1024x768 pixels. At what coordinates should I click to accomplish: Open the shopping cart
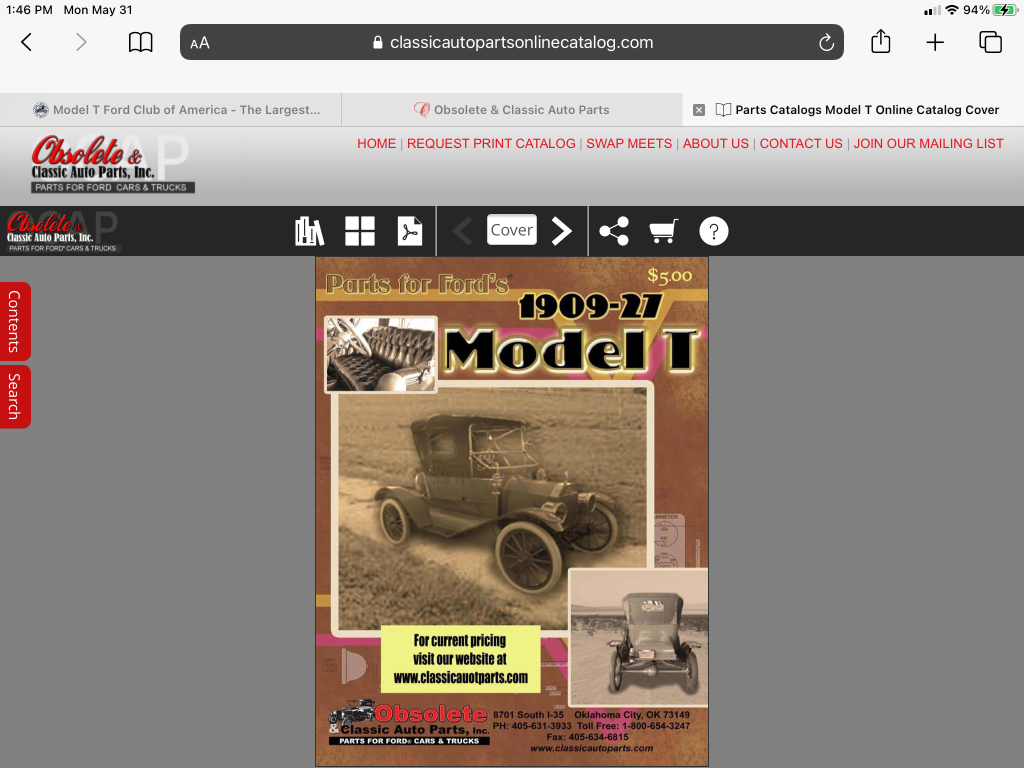[663, 231]
